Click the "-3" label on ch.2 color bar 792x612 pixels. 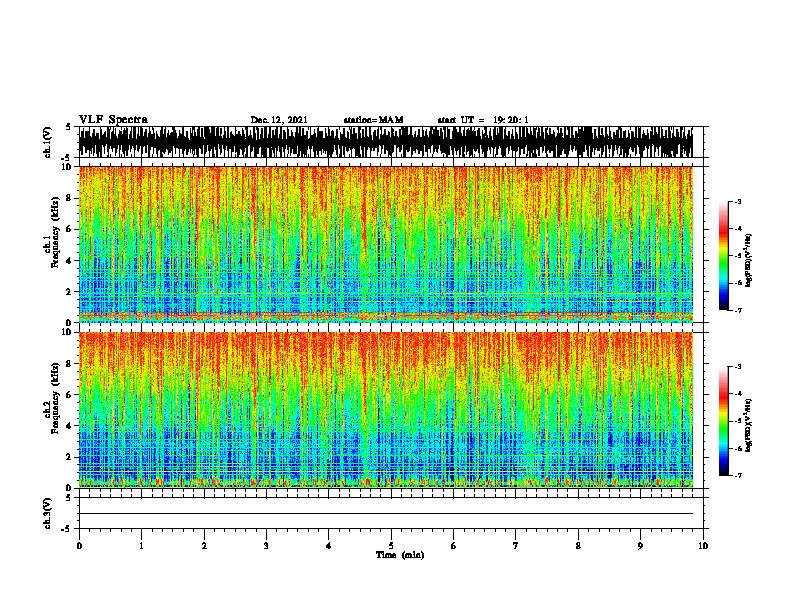click(x=738, y=366)
